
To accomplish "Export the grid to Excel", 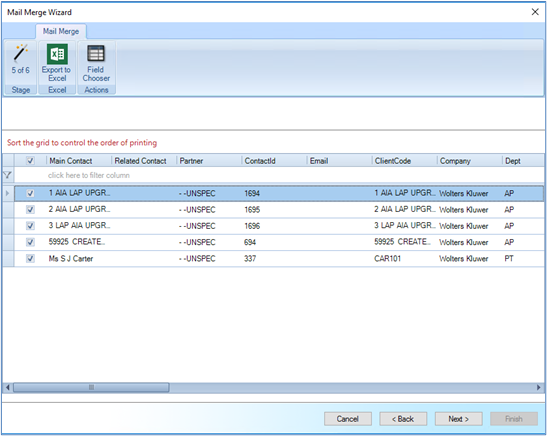I will pos(57,63).
